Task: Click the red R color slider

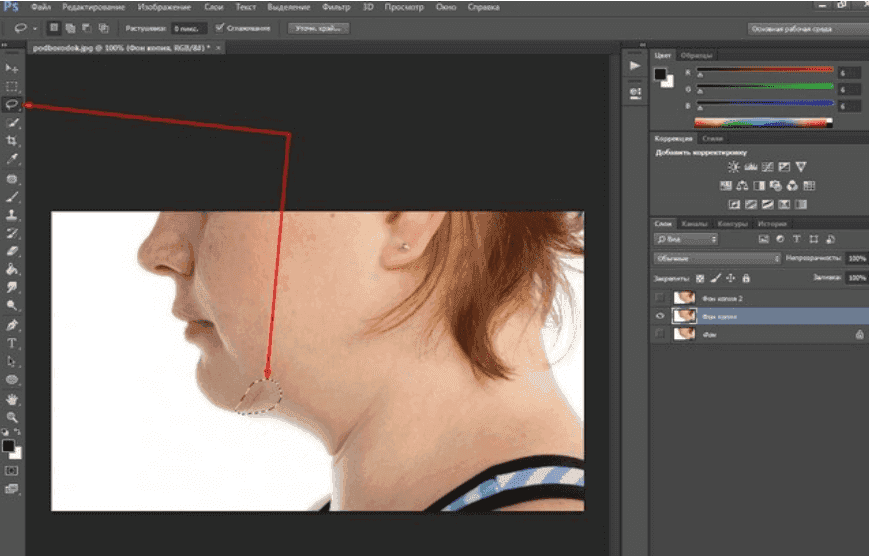Action: click(x=765, y=71)
